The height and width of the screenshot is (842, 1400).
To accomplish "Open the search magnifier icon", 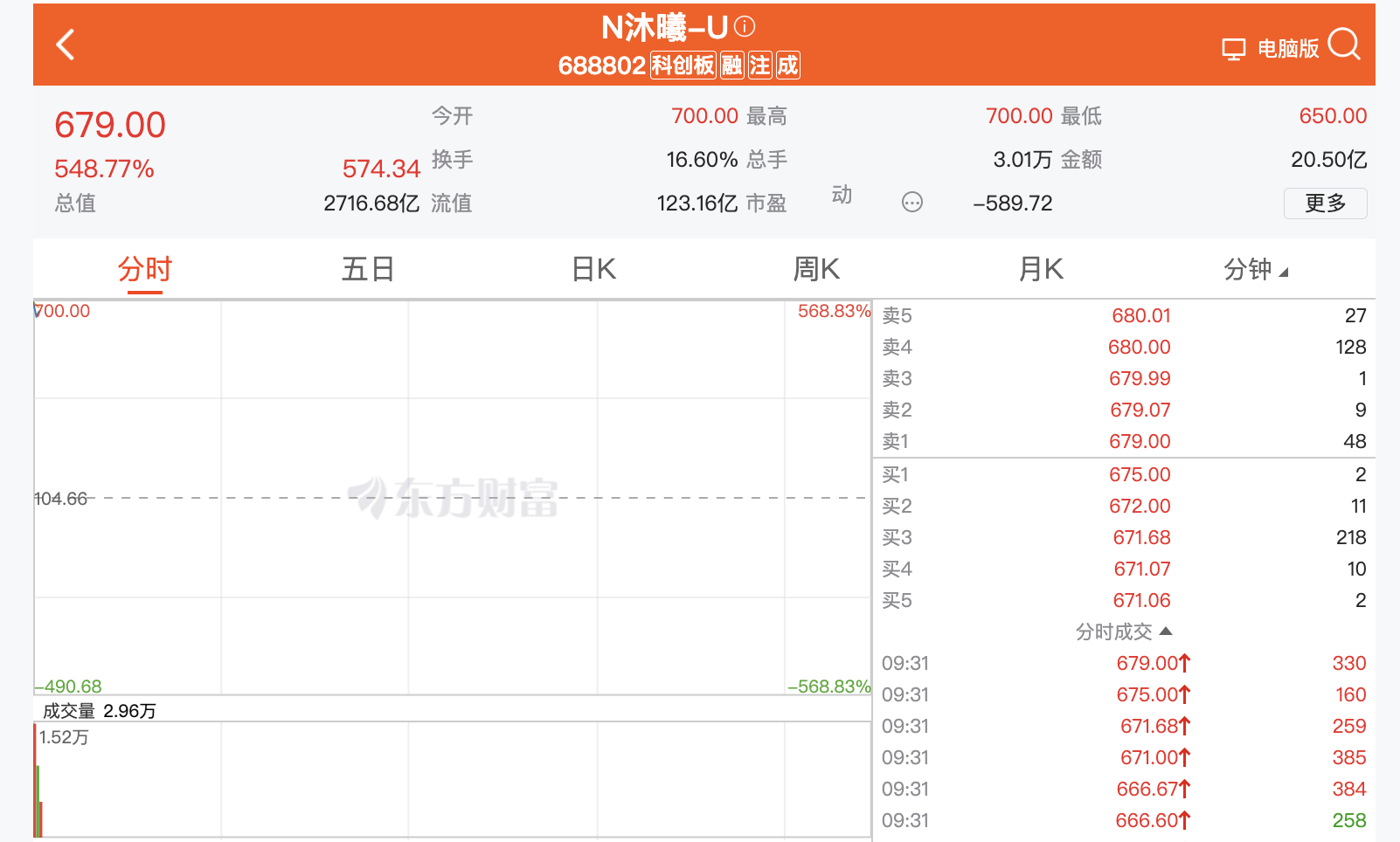I will [1344, 44].
